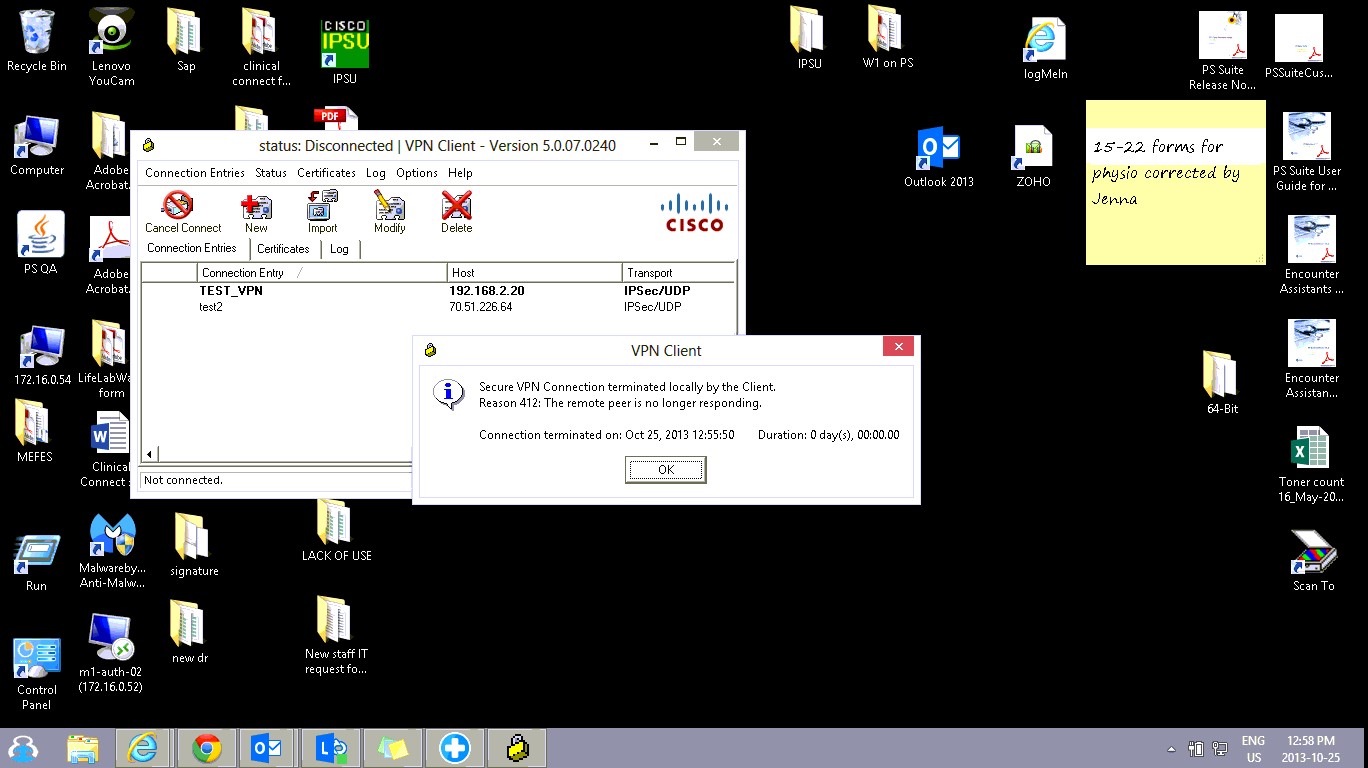Click the VPN Client lock icon in title bar

pyautogui.click(x=149, y=146)
